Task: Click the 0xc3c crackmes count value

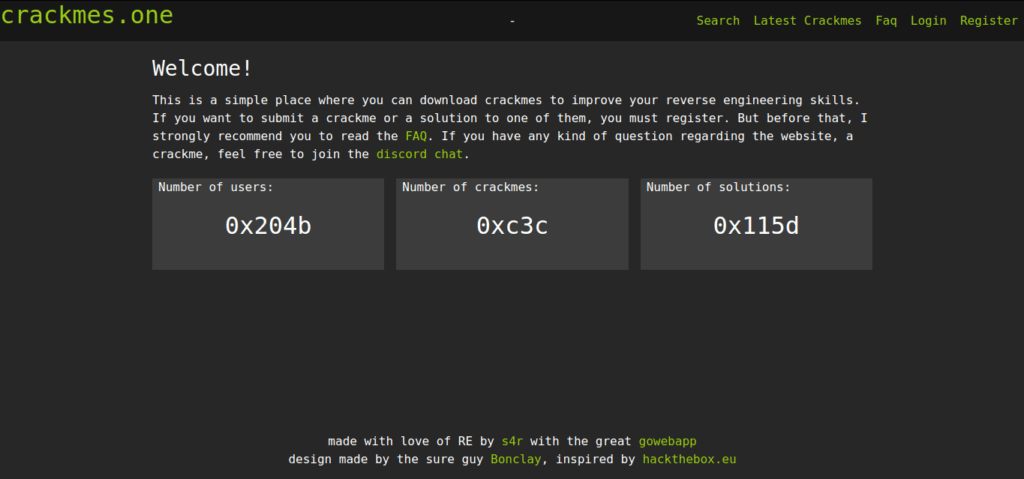Action: coord(512,226)
